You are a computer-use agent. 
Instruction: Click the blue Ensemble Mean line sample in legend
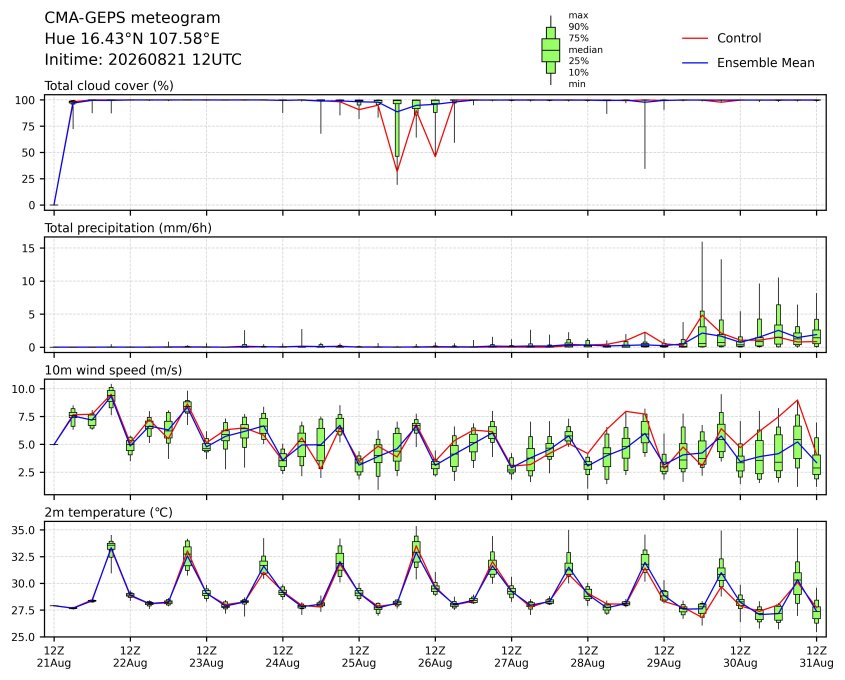coord(695,63)
